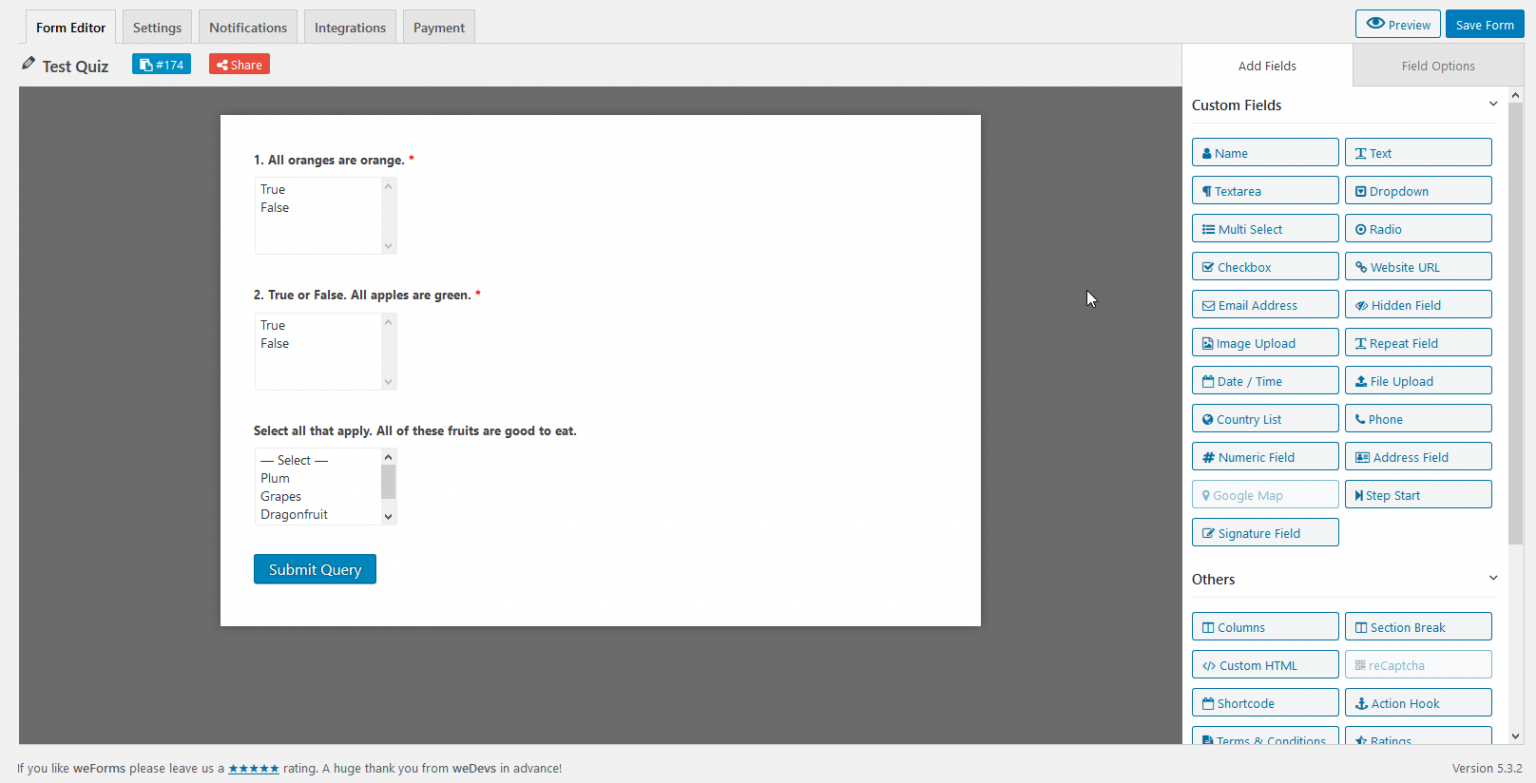Open the Field Options panel
The image size is (1536, 783).
[1438, 65]
